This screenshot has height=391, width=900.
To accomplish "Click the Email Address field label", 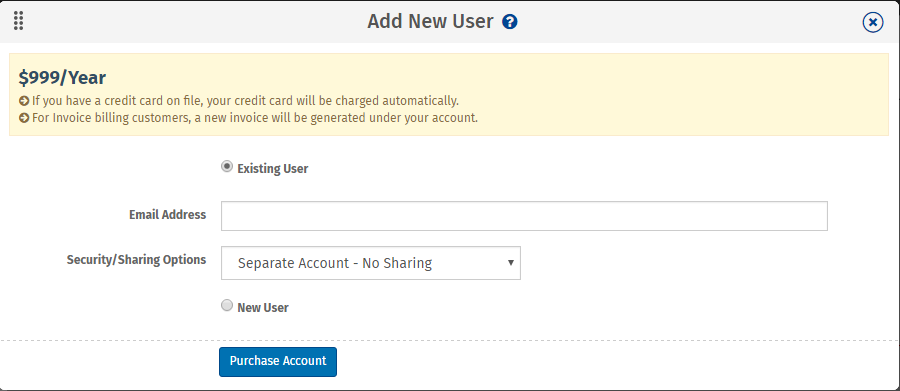I will [168, 215].
